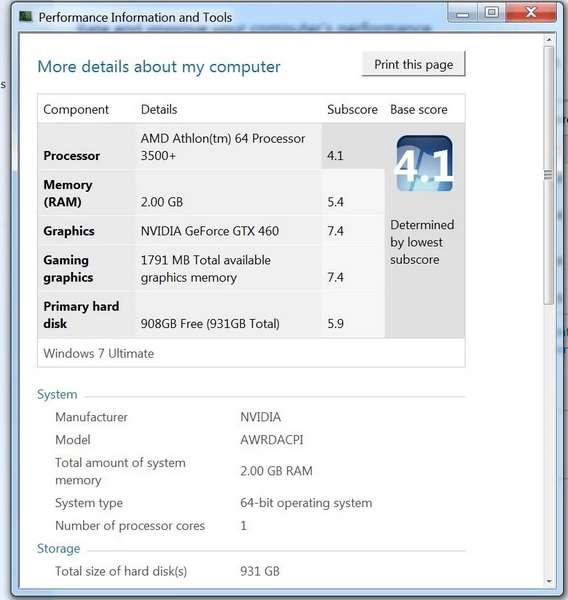Select the Component column header
This screenshot has height=600, width=568.
(x=76, y=109)
